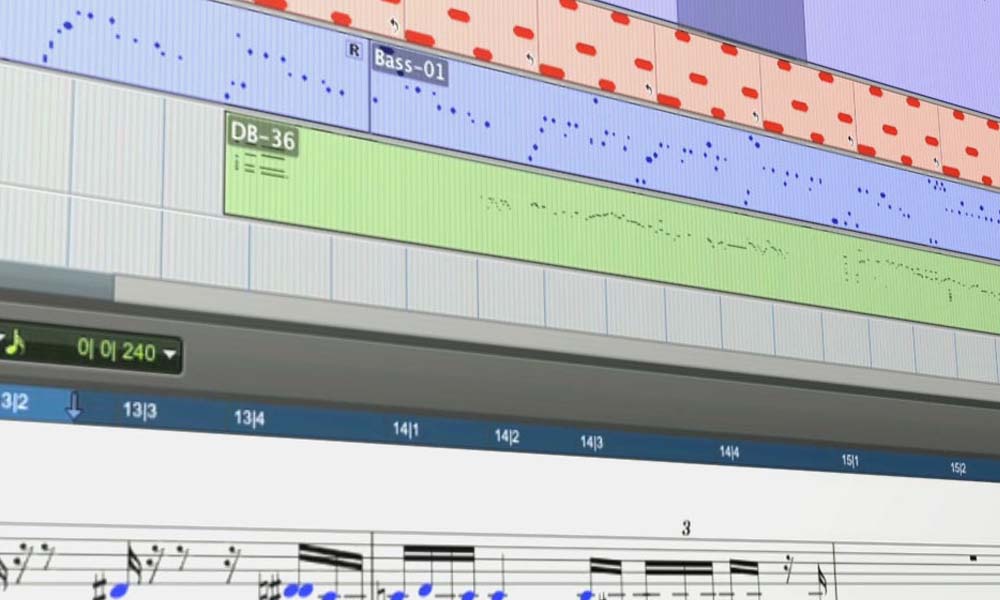Click the down-arrow marker in the bar ruler
This screenshot has height=600, width=1000.
click(74, 406)
